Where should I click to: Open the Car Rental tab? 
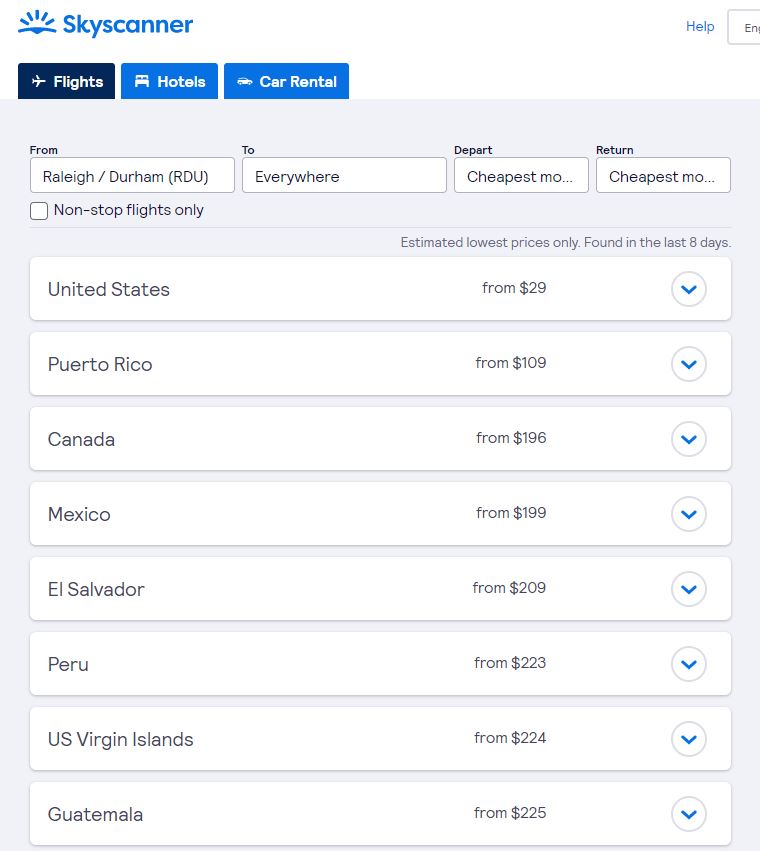tap(286, 82)
